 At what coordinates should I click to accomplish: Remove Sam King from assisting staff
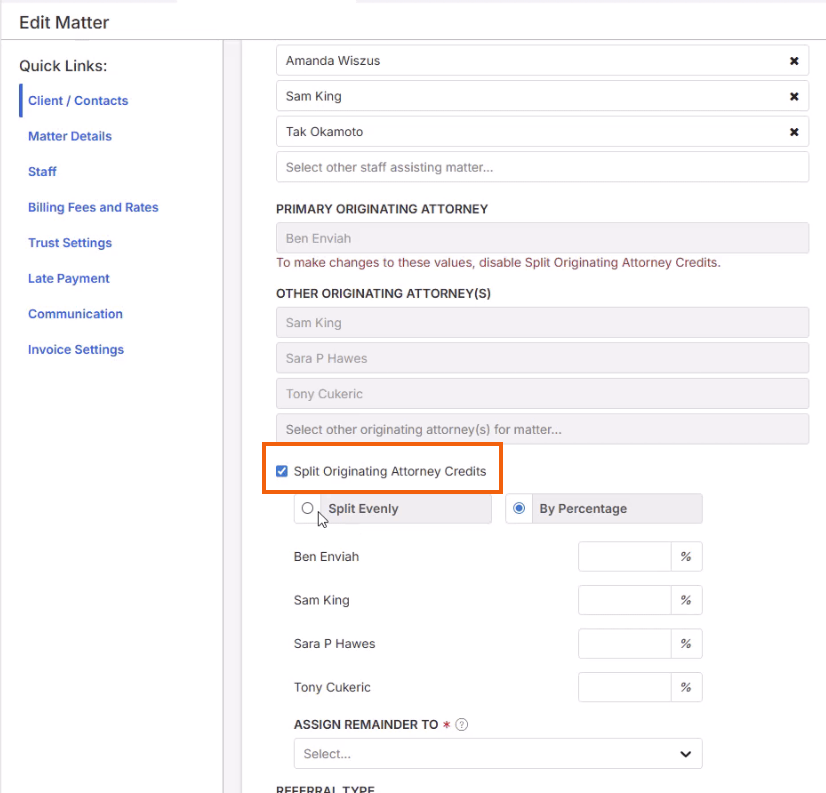[794, 97]
